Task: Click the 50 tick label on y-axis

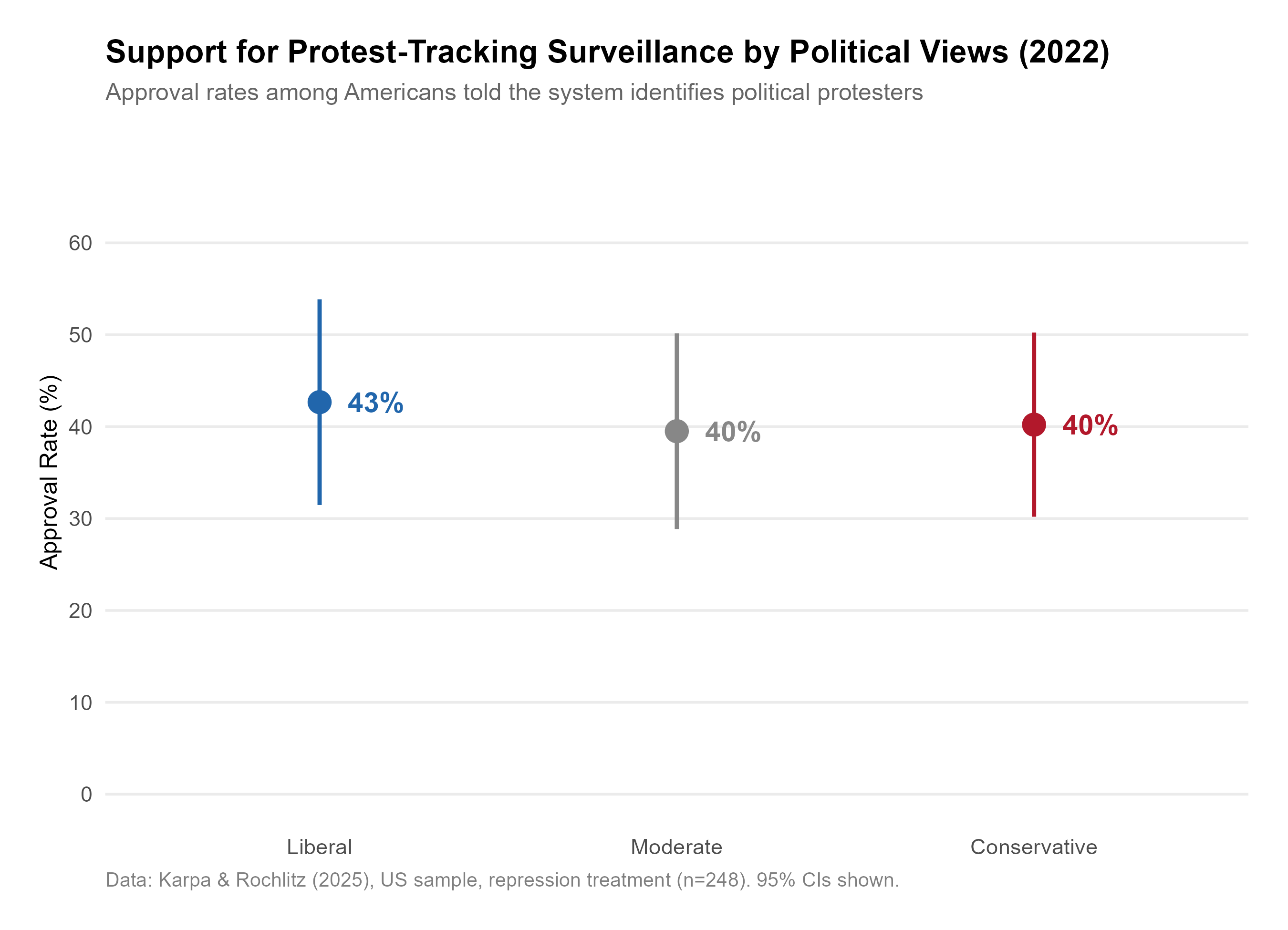Action: click(80, 335)
